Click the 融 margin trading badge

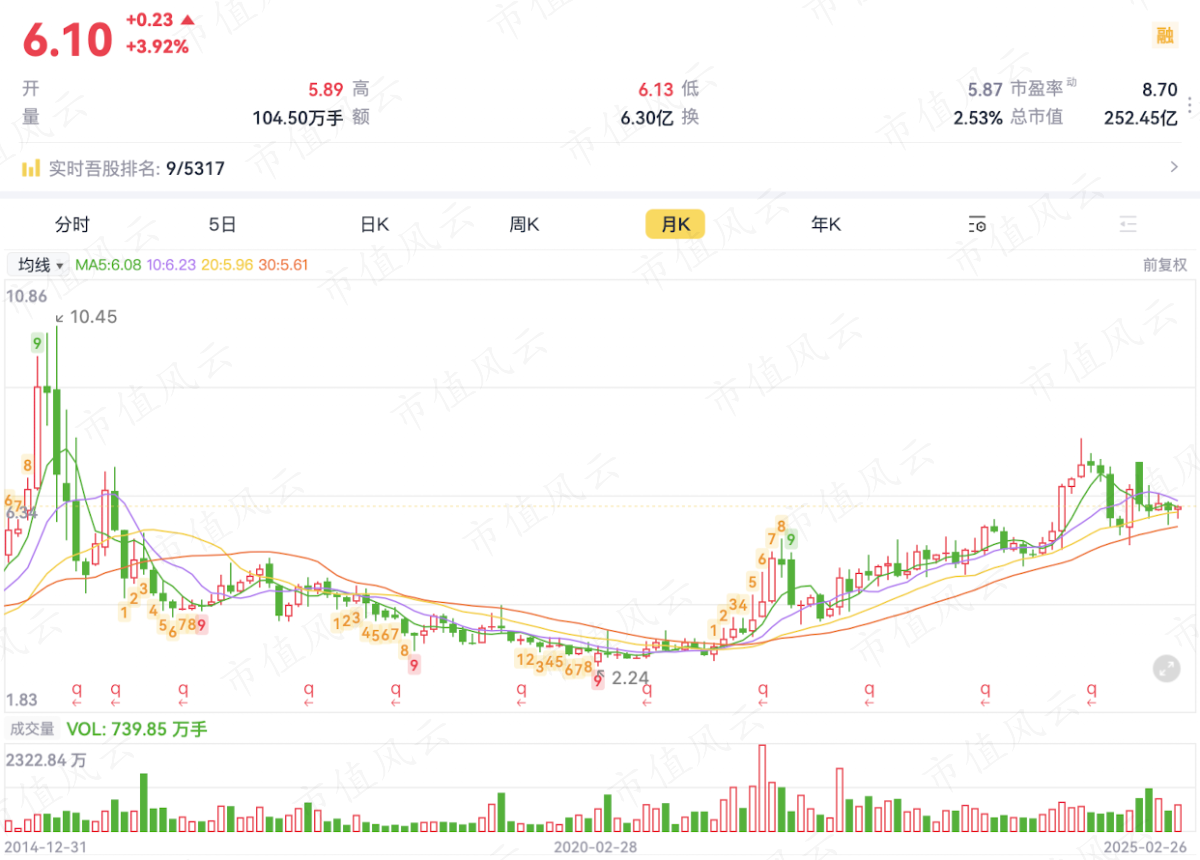pos(1165,35)
